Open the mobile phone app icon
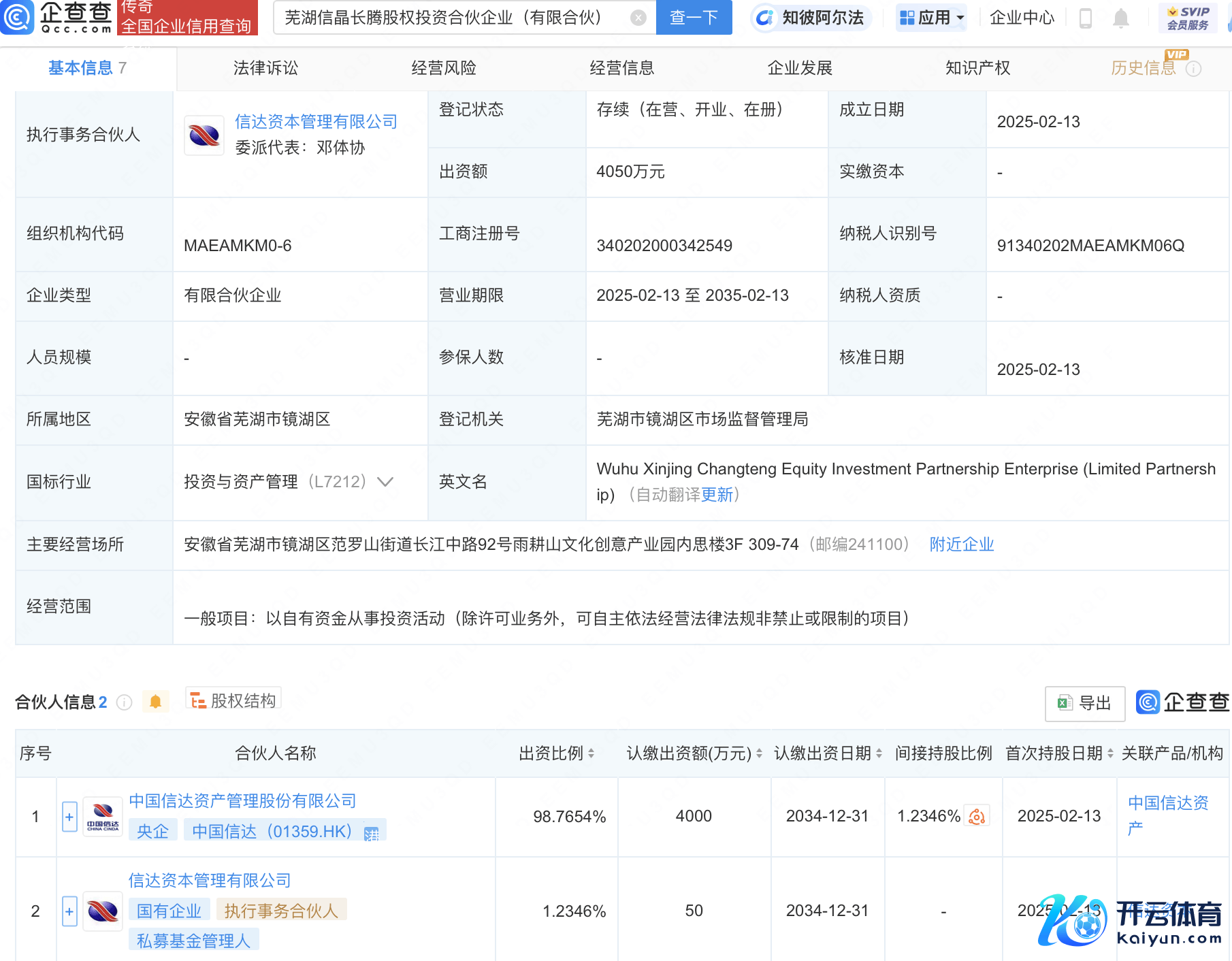 click(x=1086, y=18)
